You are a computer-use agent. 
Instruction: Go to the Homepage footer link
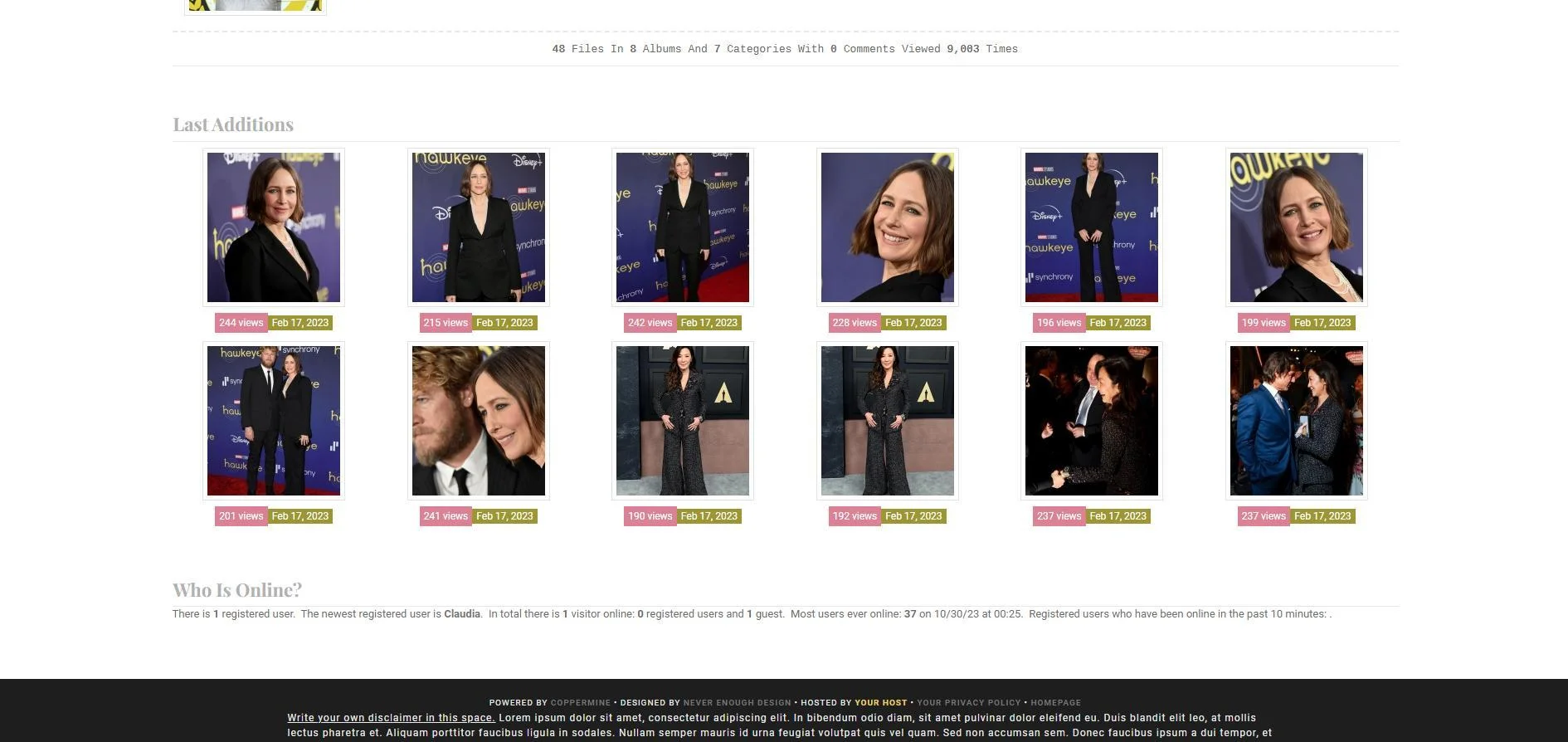[1055, 703]
